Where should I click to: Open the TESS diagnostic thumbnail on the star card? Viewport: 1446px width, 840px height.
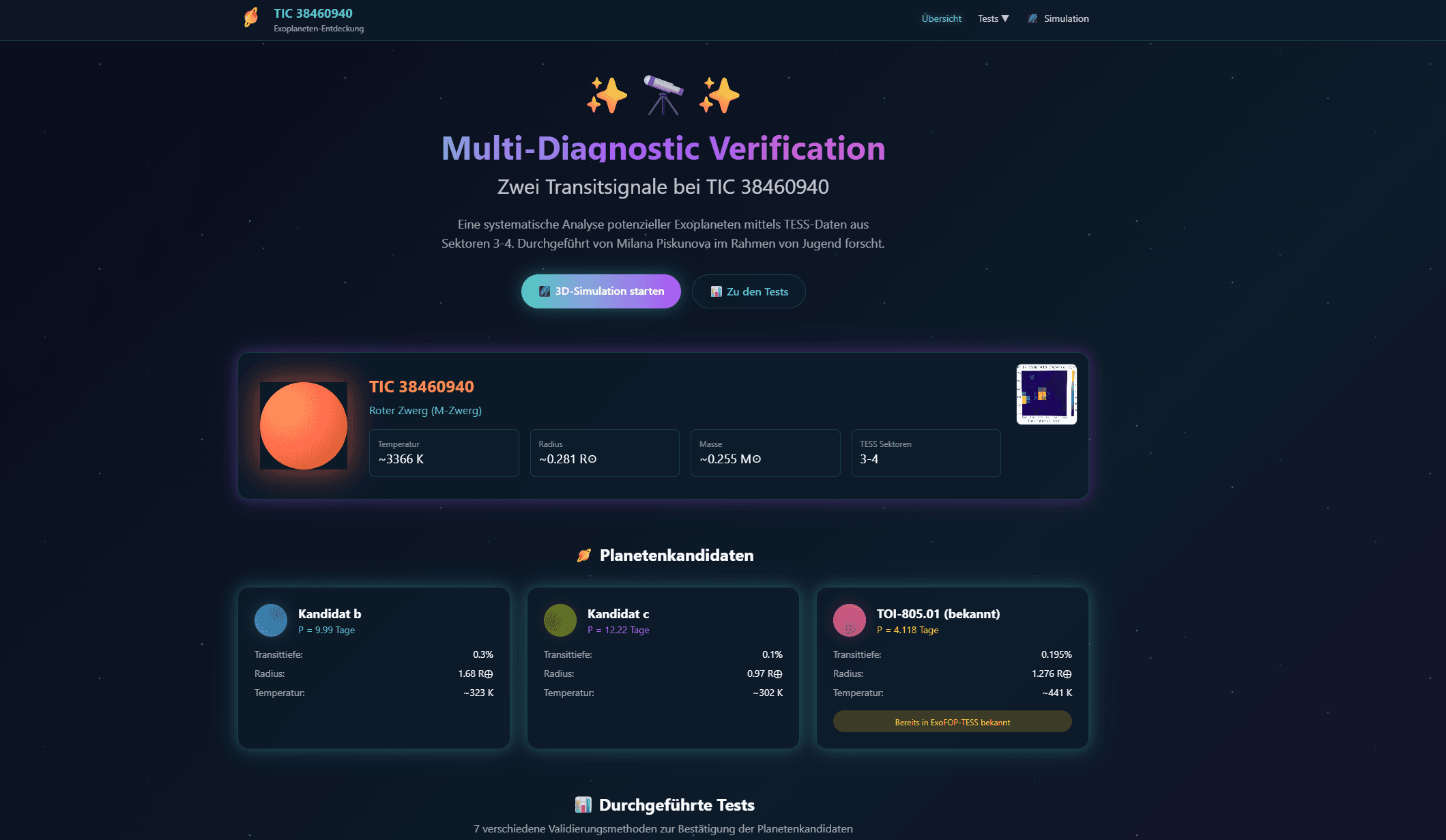[x=1046, y=394]
